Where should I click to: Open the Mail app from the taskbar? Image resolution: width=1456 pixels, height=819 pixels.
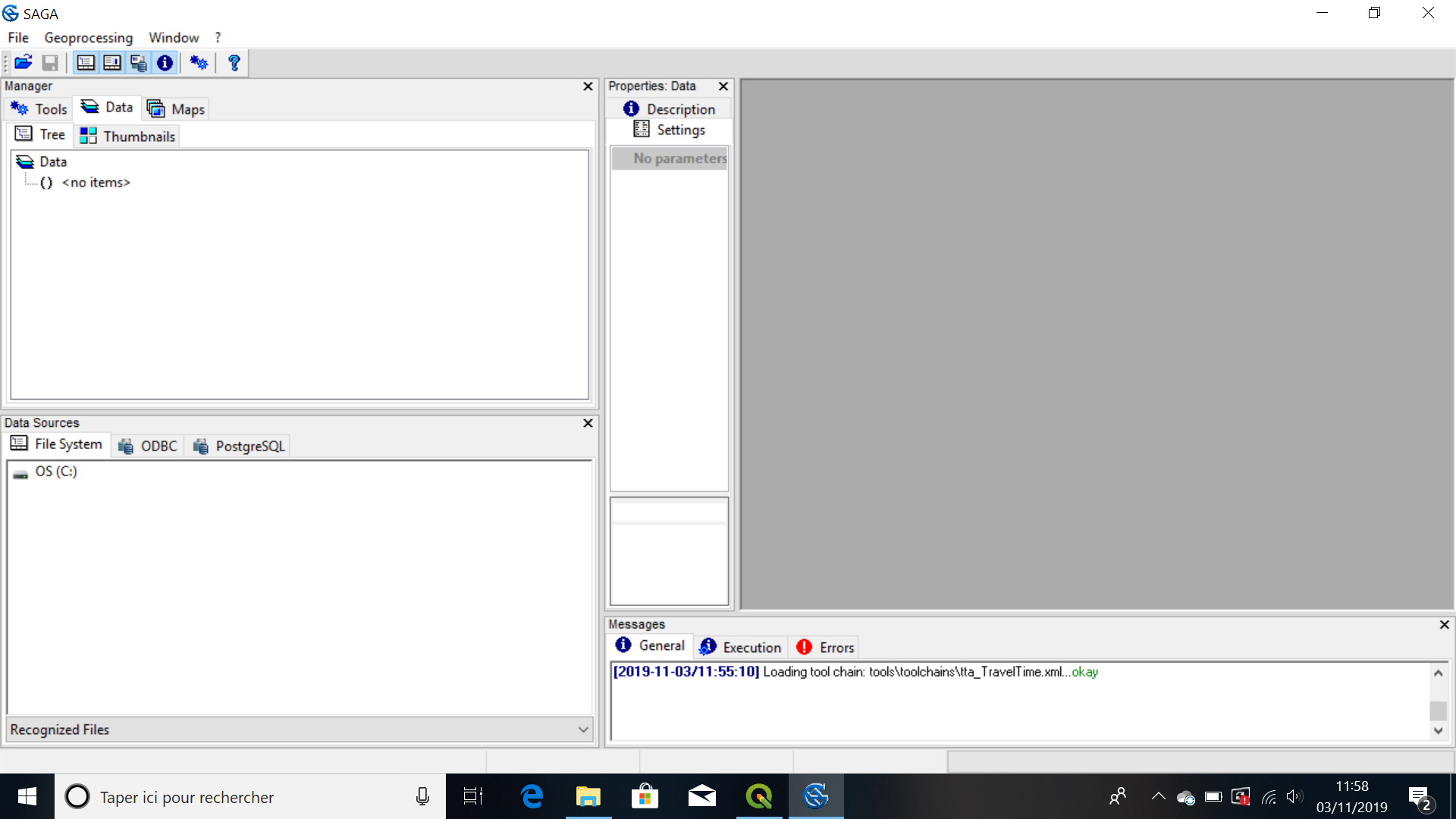(x=702, y=796)
